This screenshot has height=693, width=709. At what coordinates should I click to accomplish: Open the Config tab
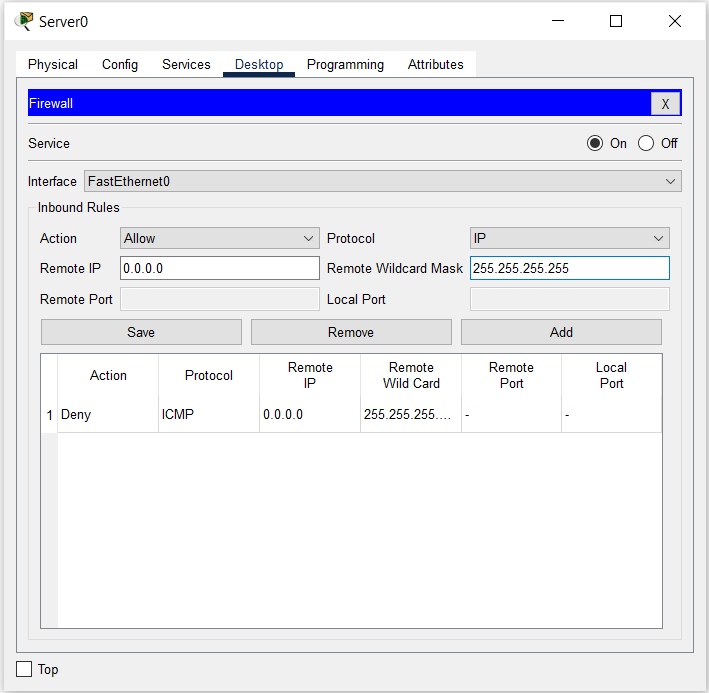tap(120, 64)
